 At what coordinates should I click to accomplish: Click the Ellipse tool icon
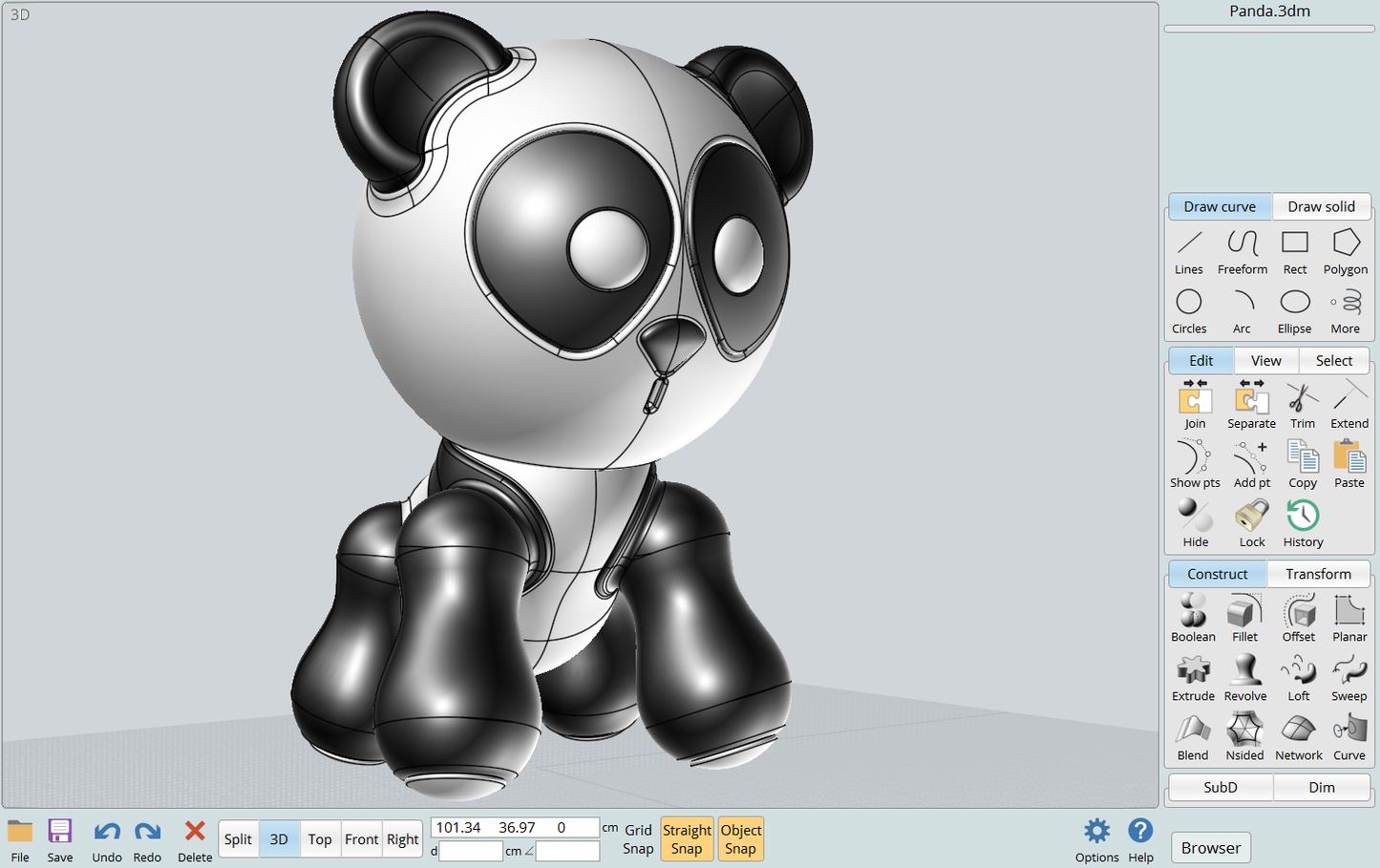pyautogui.click(x=1294, y=311)
